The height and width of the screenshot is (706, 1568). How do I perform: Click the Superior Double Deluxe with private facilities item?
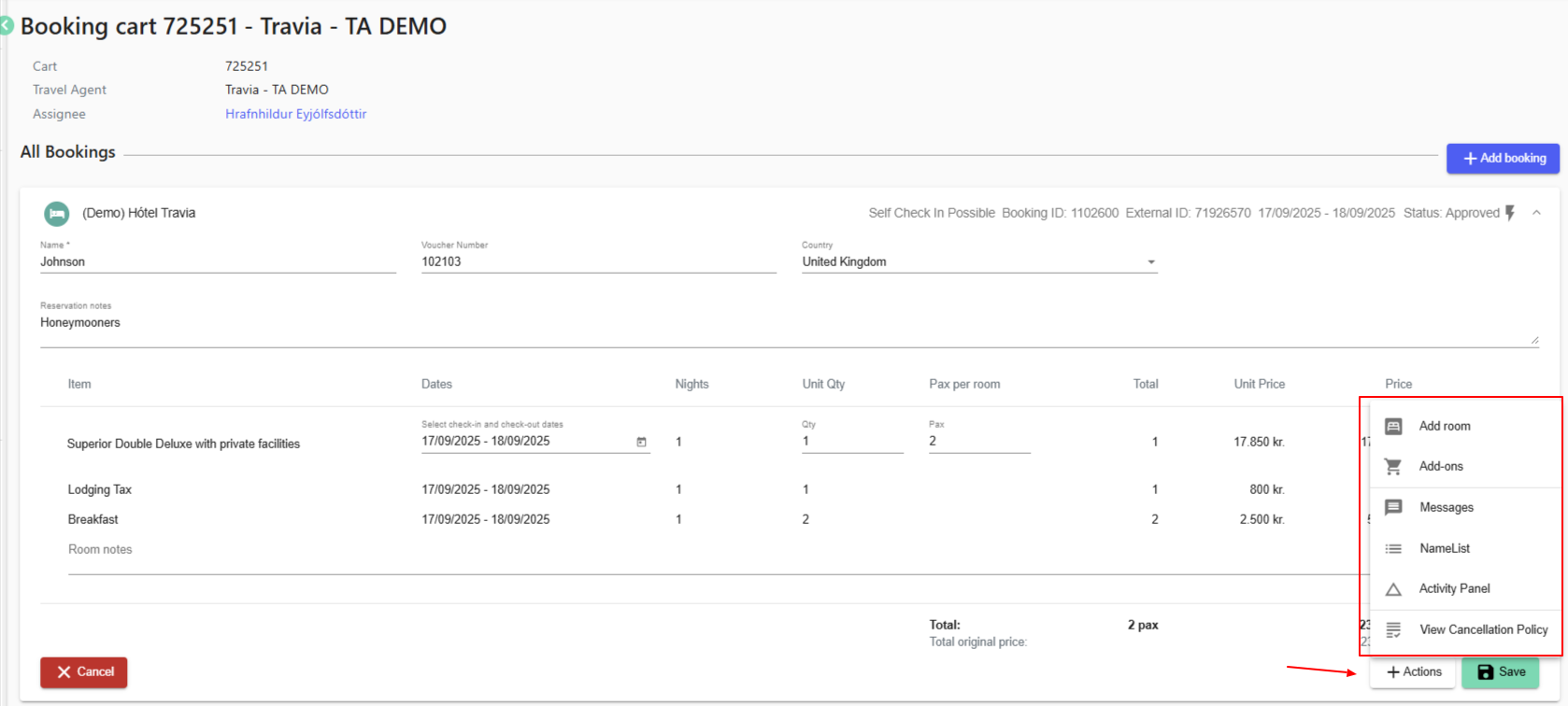point(183,444)
